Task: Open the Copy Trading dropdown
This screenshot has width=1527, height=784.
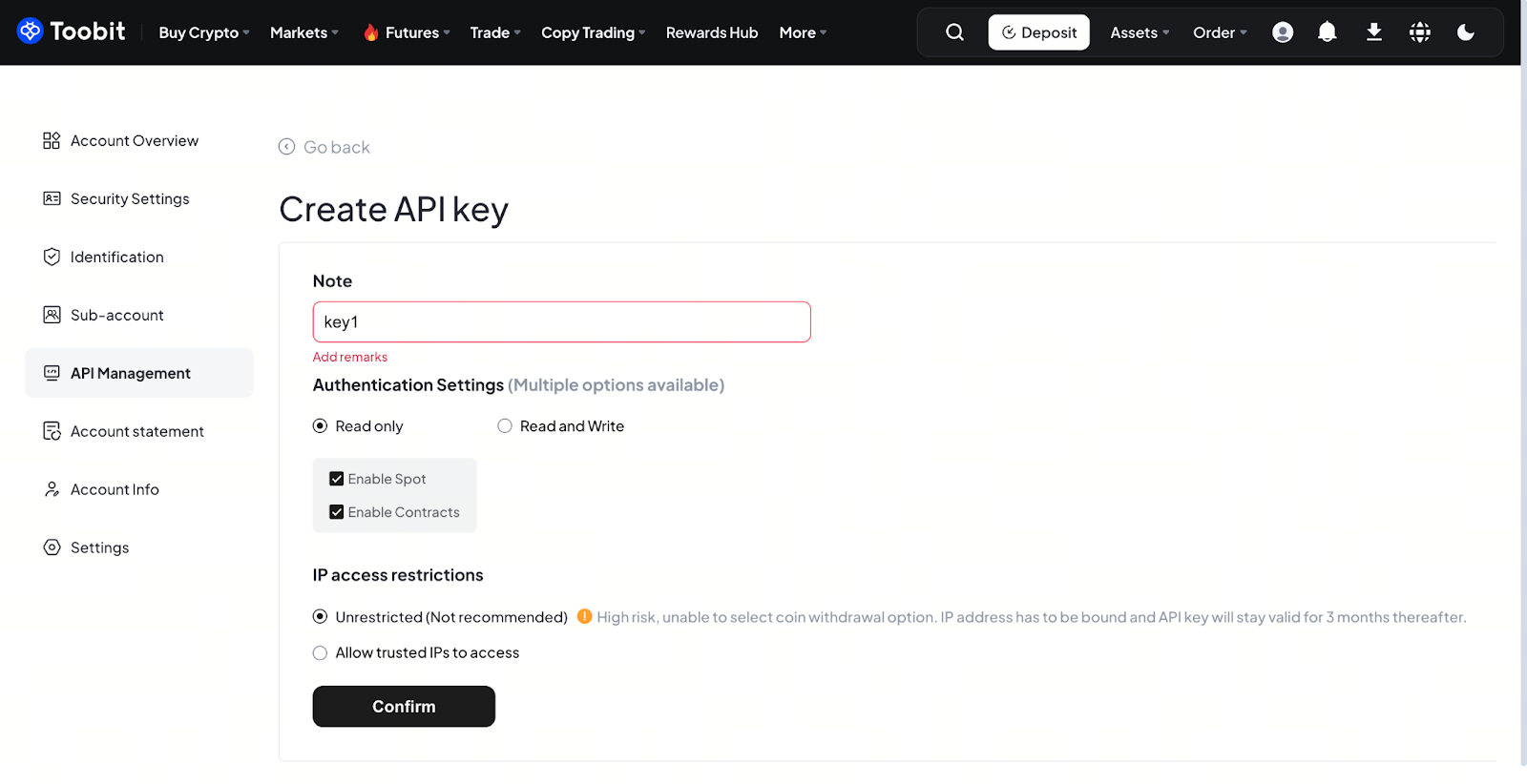Action: pyautogui.click(x=593, y=32)
